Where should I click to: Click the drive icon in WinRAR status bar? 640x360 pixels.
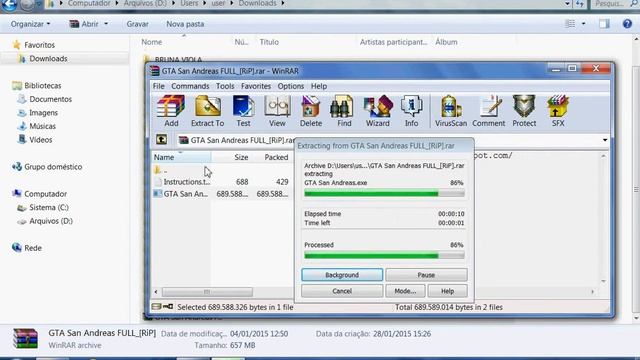tap(156, 307)
